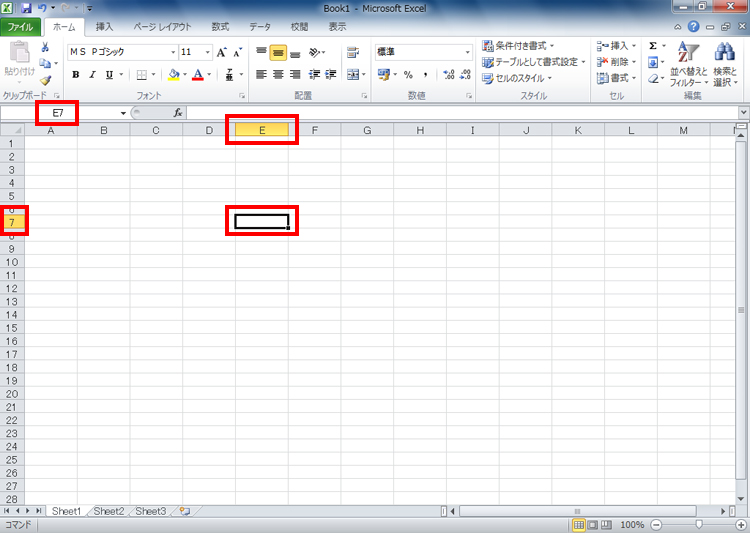This screenshot has width=750, height=533.
Task: Toggle bottom vertical alignment
Action: (295, 53)
